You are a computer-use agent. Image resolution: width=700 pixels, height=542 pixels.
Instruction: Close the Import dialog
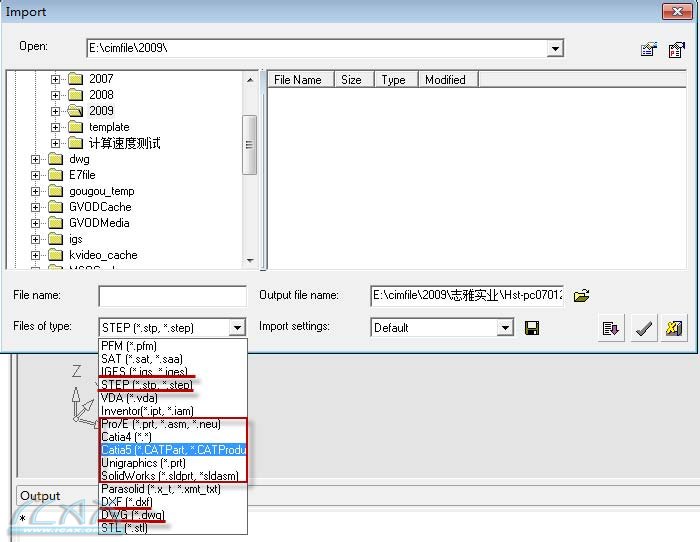pos(677,12)
